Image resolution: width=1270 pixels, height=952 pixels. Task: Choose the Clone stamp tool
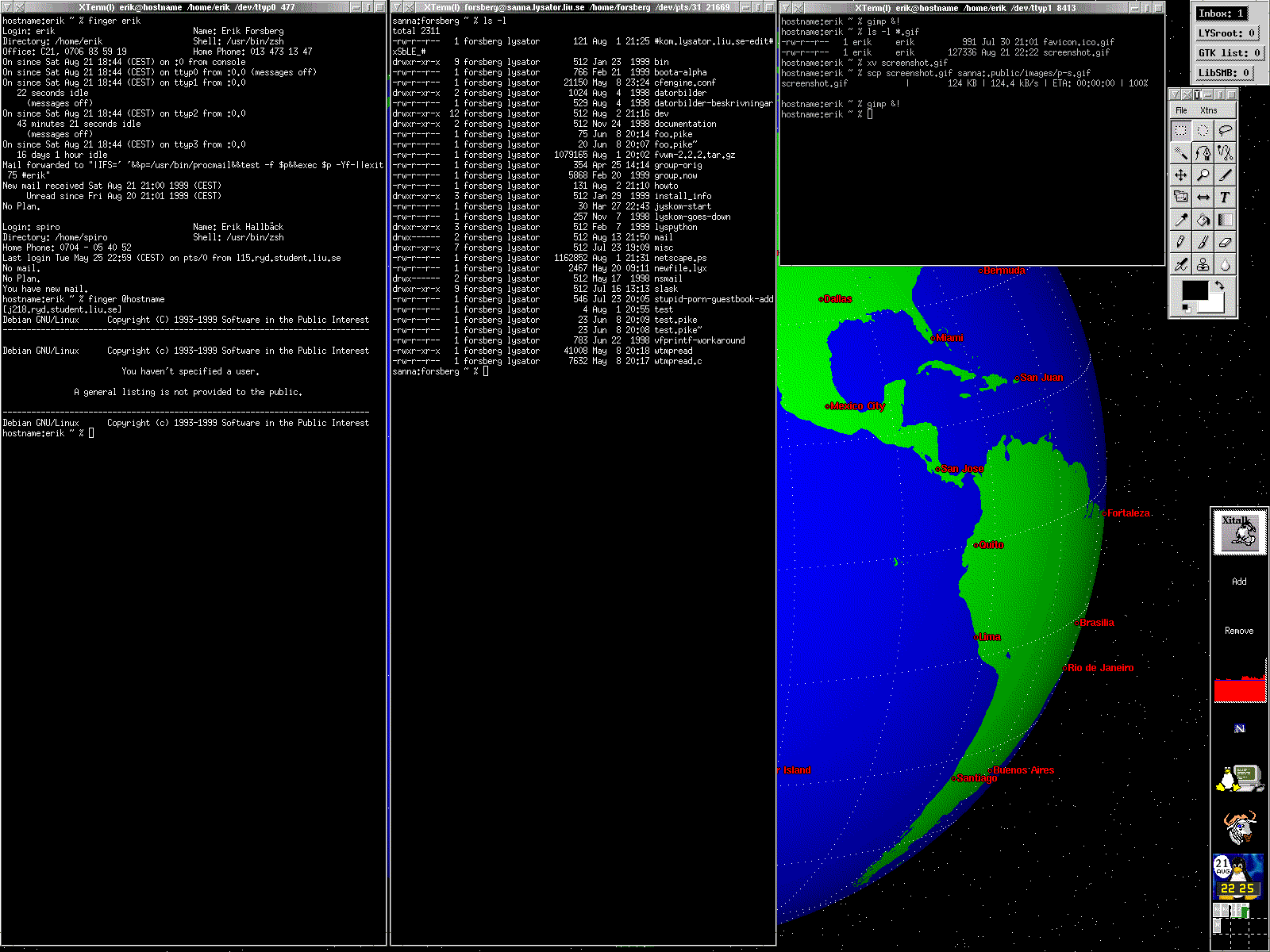coord(1203,264)
